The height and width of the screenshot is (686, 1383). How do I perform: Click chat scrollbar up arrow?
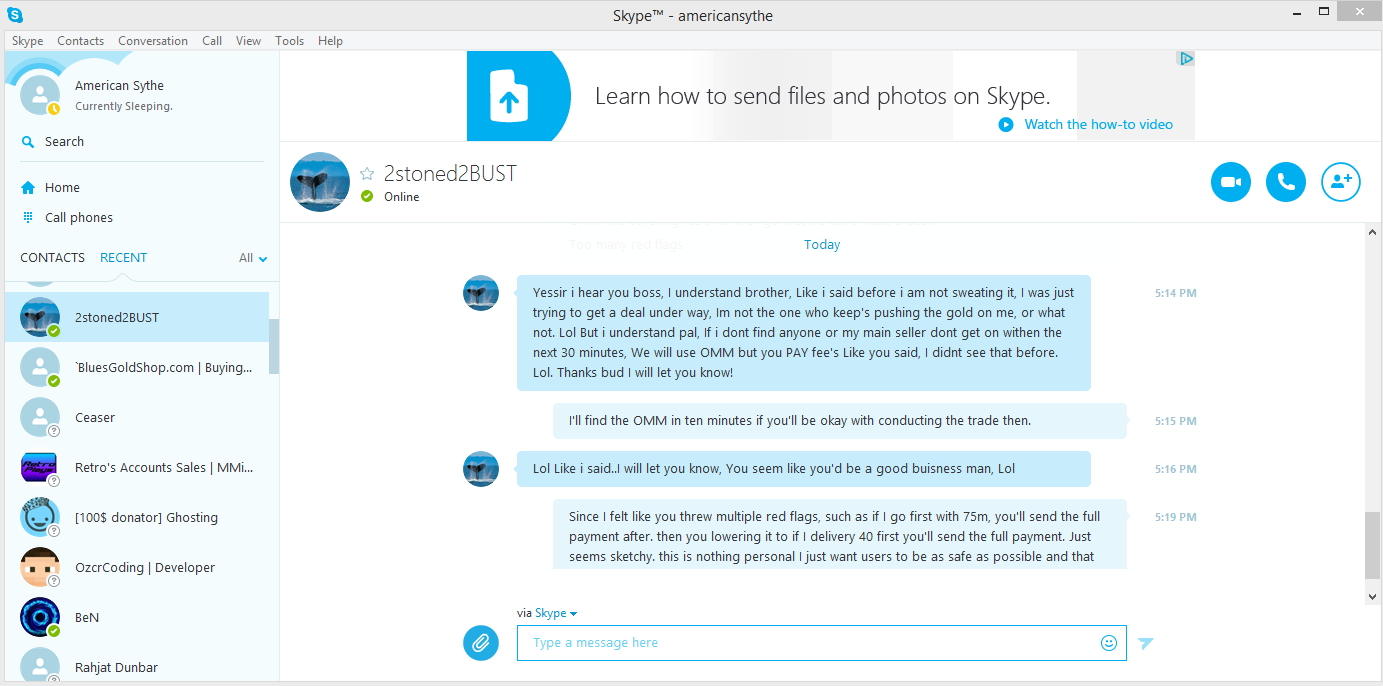point(1372,232)
